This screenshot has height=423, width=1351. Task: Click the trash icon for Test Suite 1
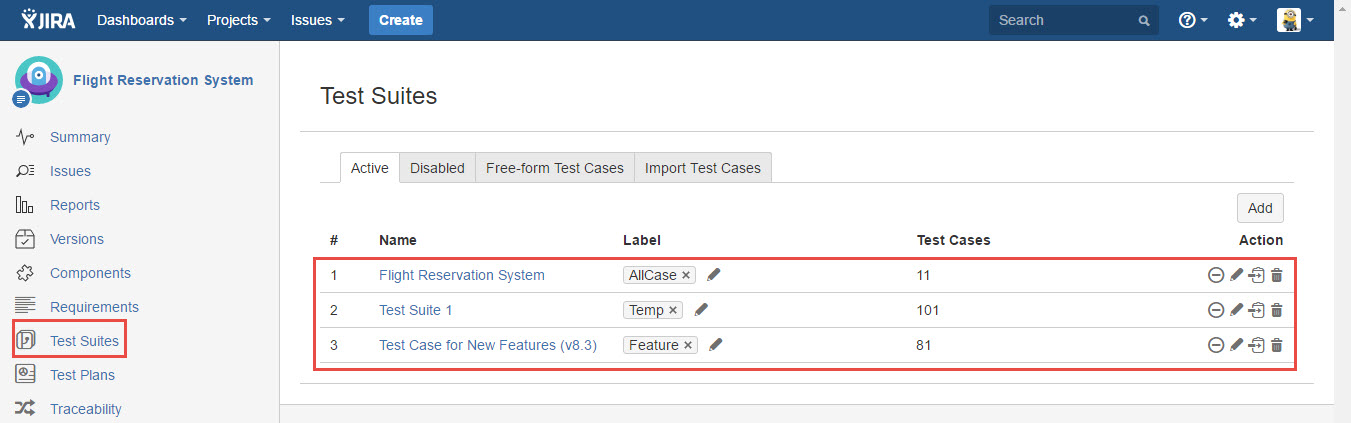[1277, 310]
